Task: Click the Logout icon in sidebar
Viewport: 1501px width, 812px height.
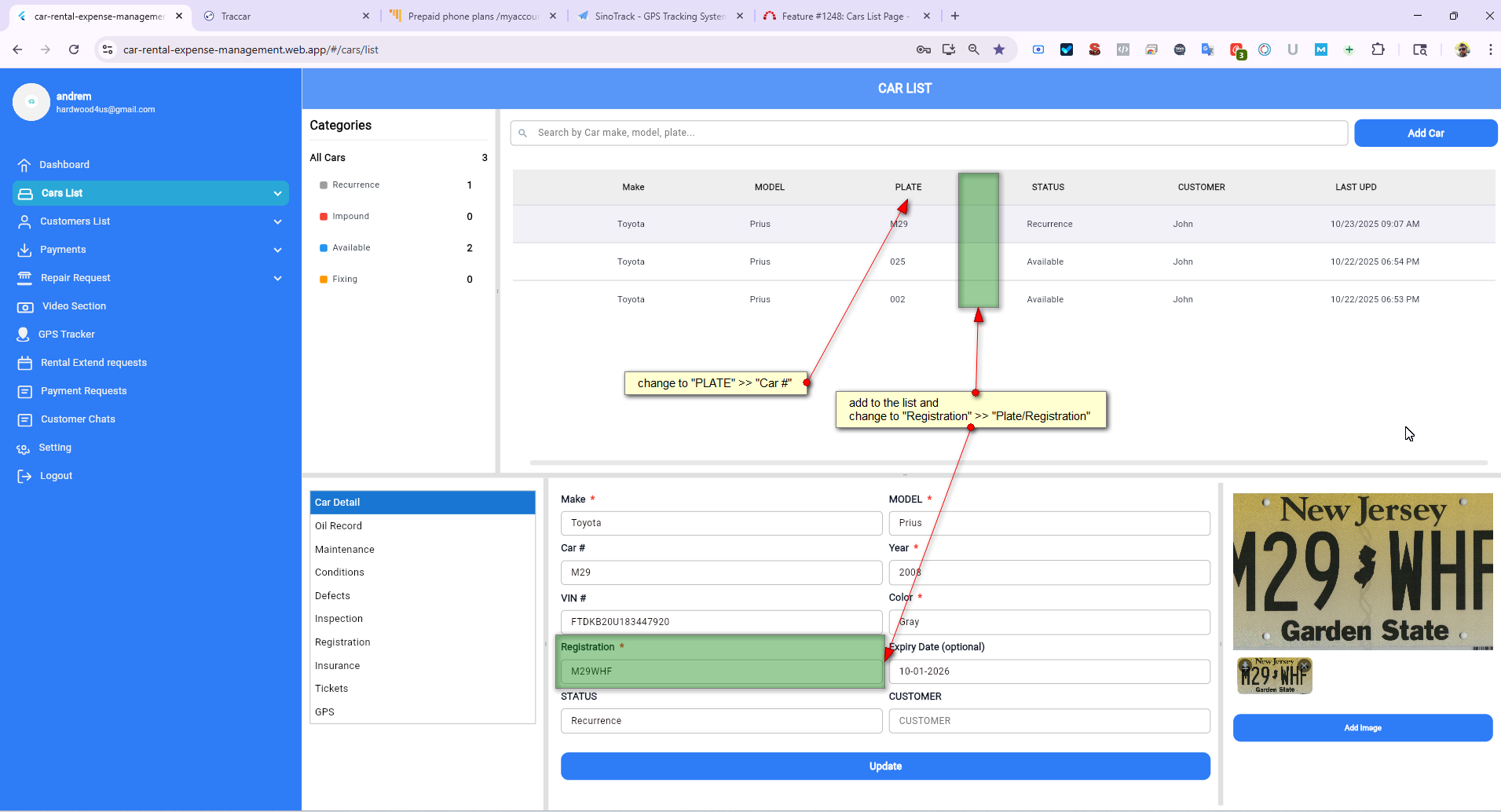Action: [24, 476]
